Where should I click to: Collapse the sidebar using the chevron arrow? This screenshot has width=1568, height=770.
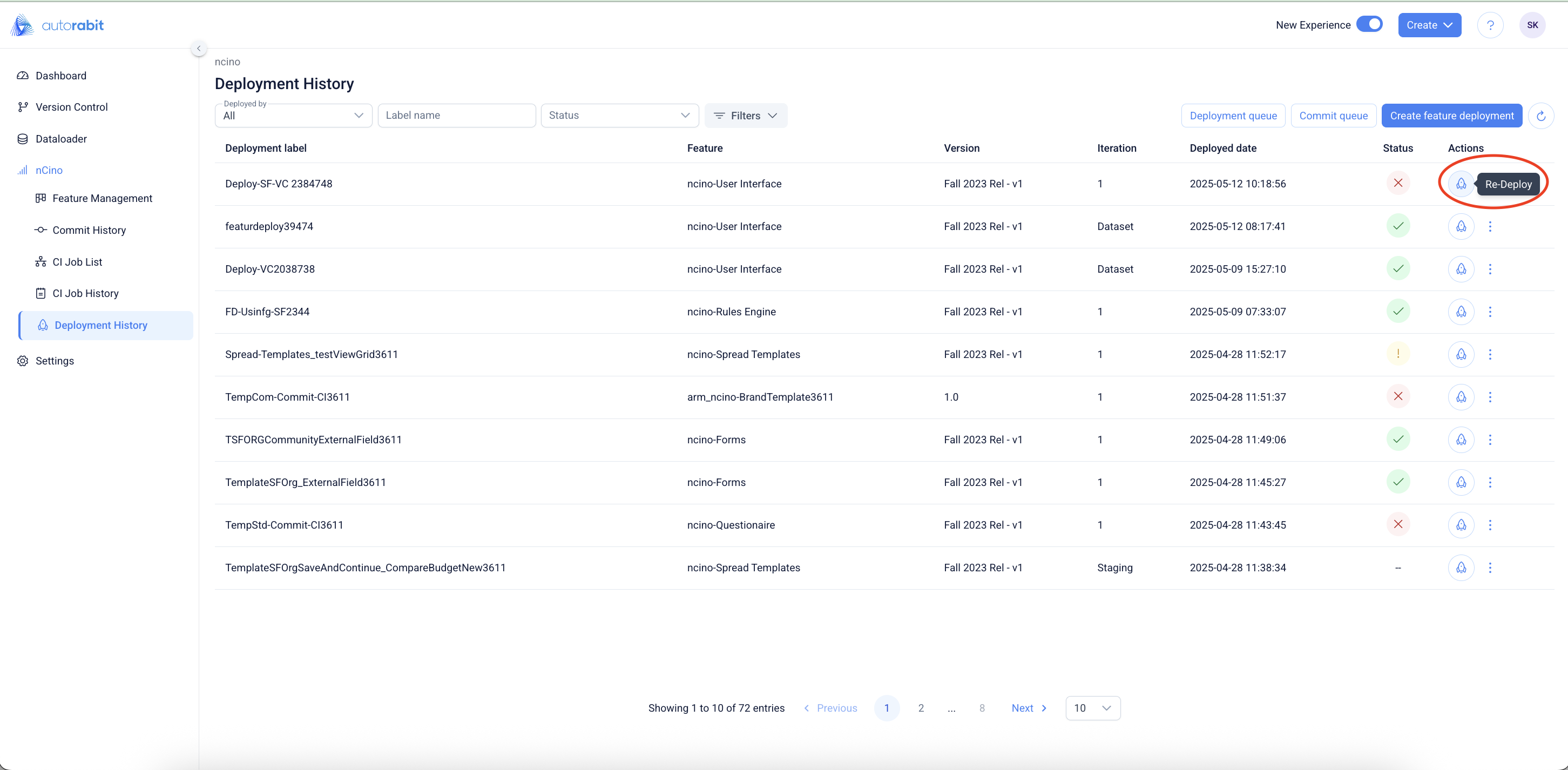point(199,48)
